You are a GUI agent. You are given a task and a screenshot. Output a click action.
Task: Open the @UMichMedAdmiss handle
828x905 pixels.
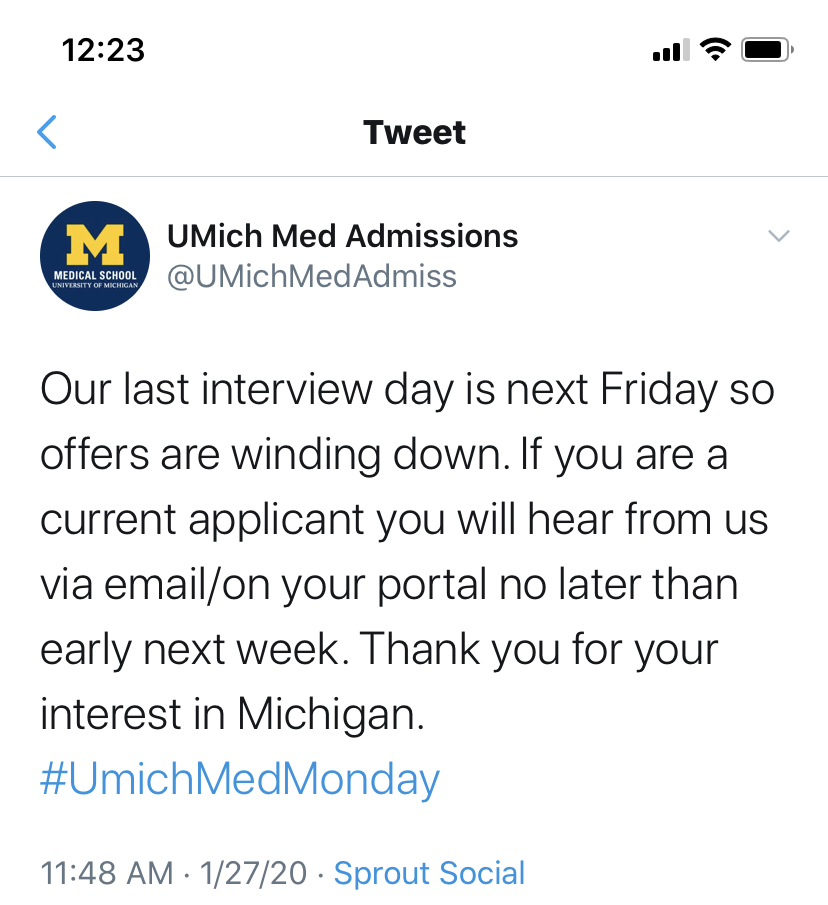pyautogui.click(x=312, y=276)
